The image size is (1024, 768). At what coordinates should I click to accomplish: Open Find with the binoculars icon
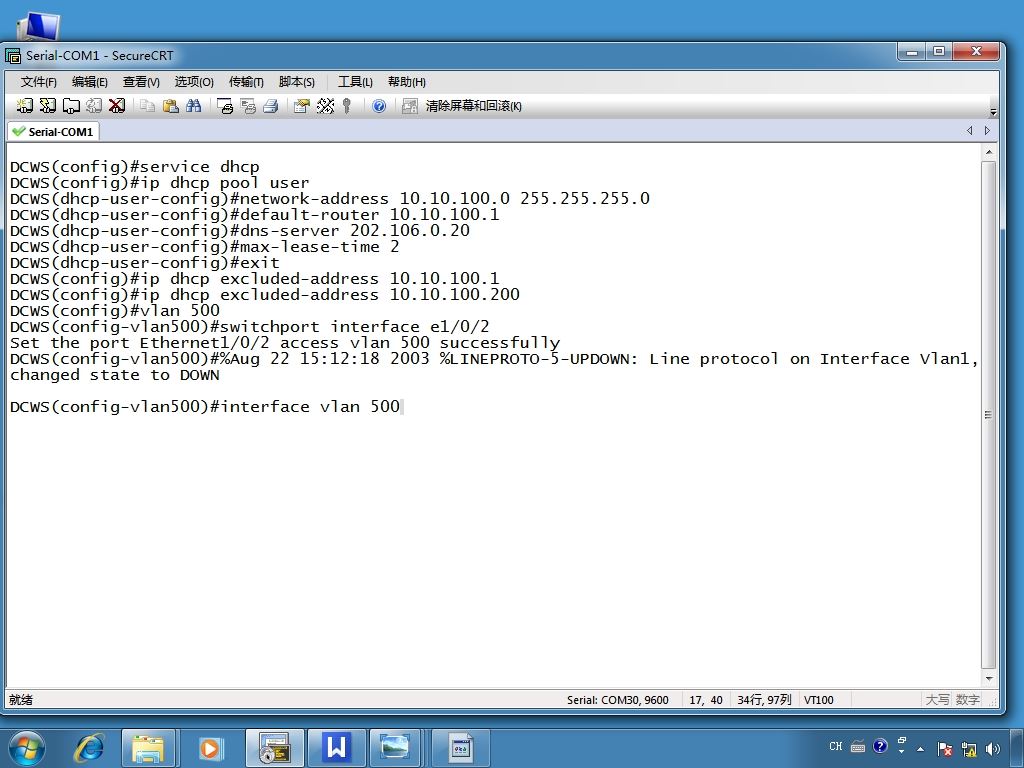193,106
